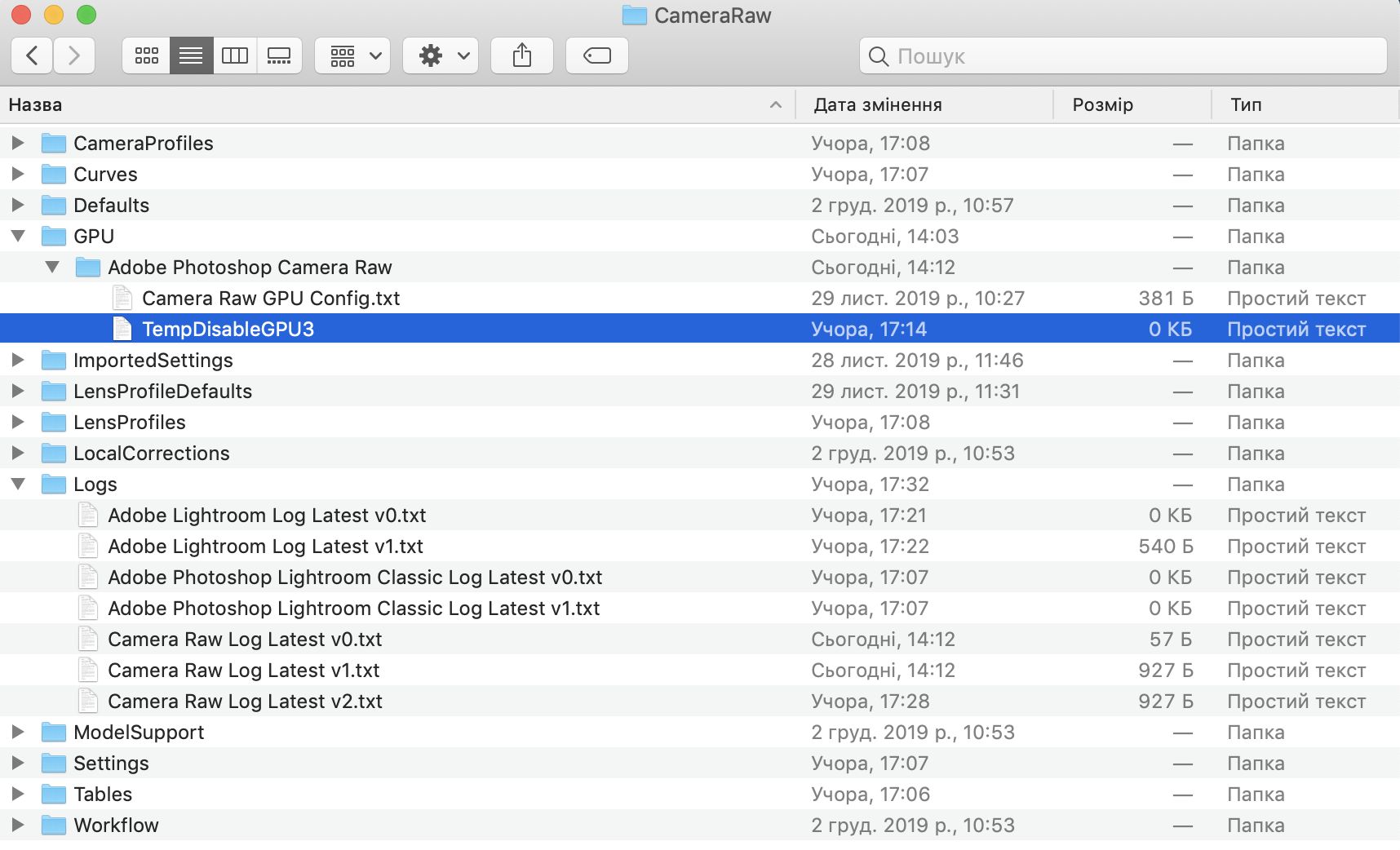Select file name TempDisableGPU3

click(228, 330)
